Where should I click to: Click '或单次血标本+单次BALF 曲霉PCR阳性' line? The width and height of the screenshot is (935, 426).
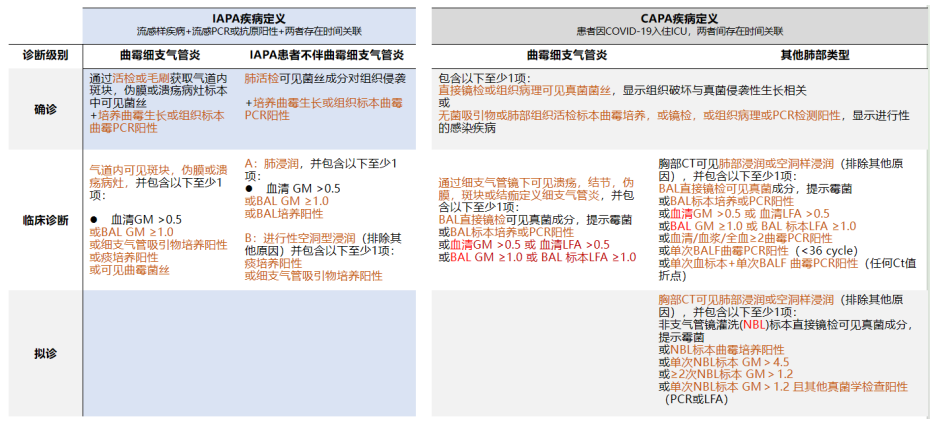(x=758, y=263)
